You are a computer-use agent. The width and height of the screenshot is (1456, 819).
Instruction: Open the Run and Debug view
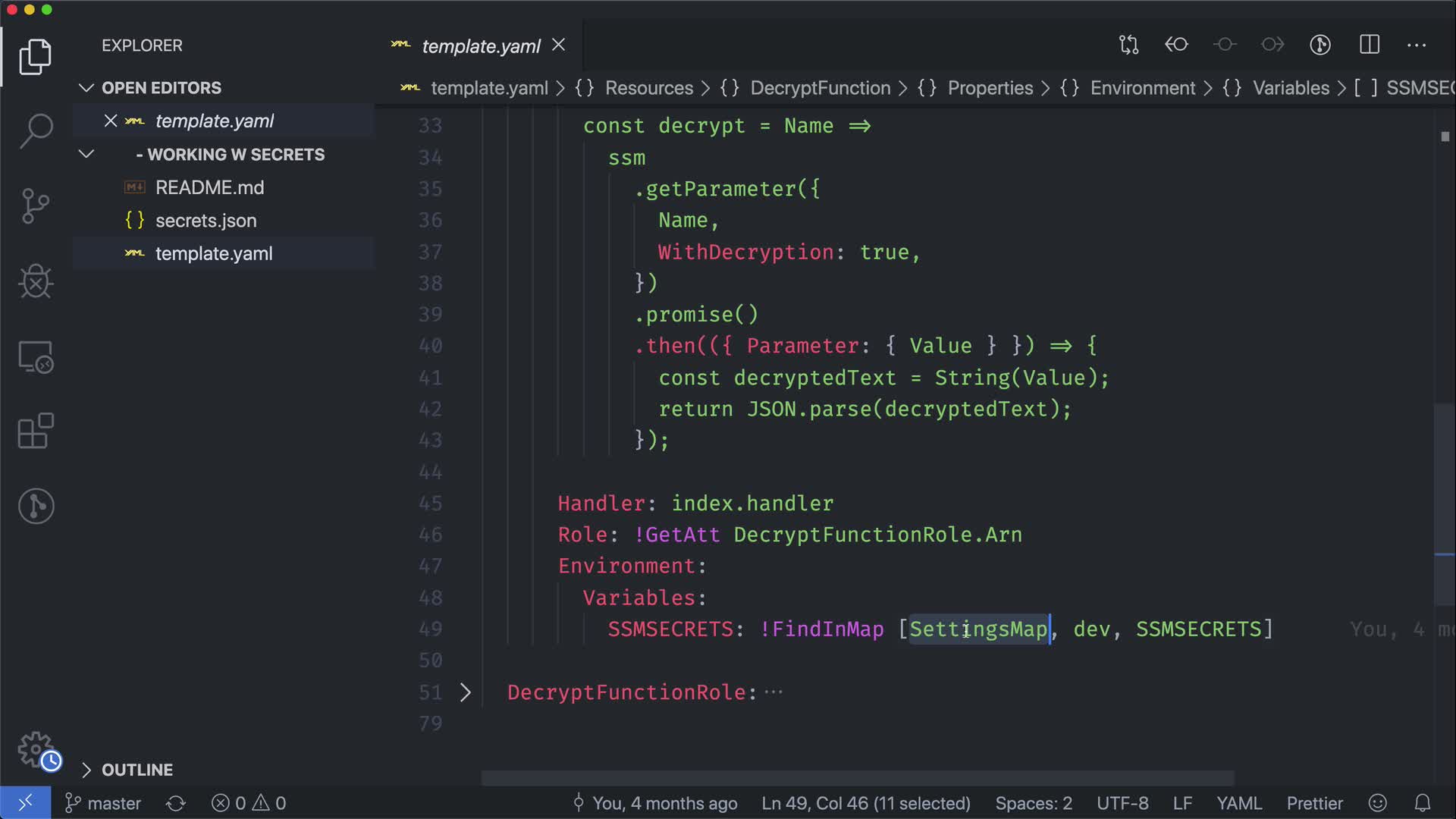[36, 281]
